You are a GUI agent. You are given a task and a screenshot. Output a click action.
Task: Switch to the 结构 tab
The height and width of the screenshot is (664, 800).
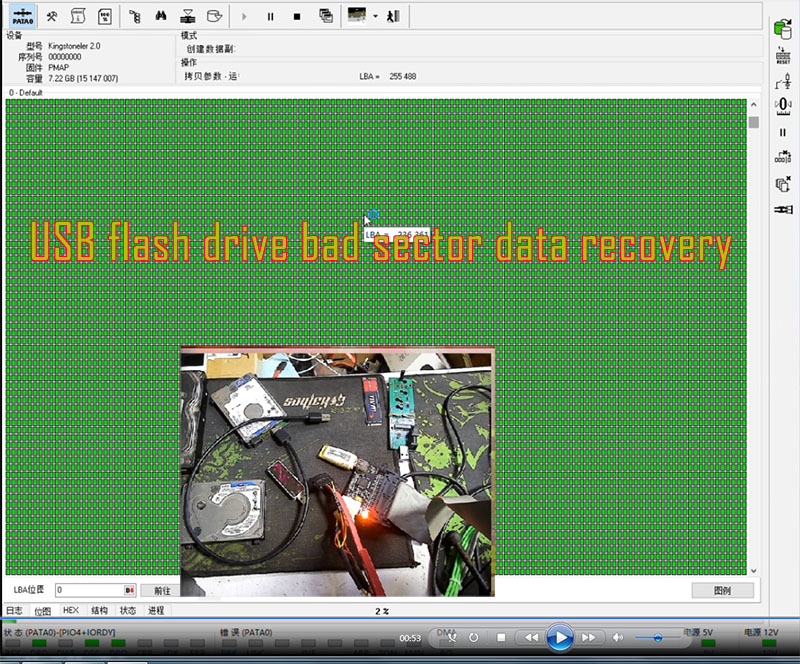tap(99, 610)
